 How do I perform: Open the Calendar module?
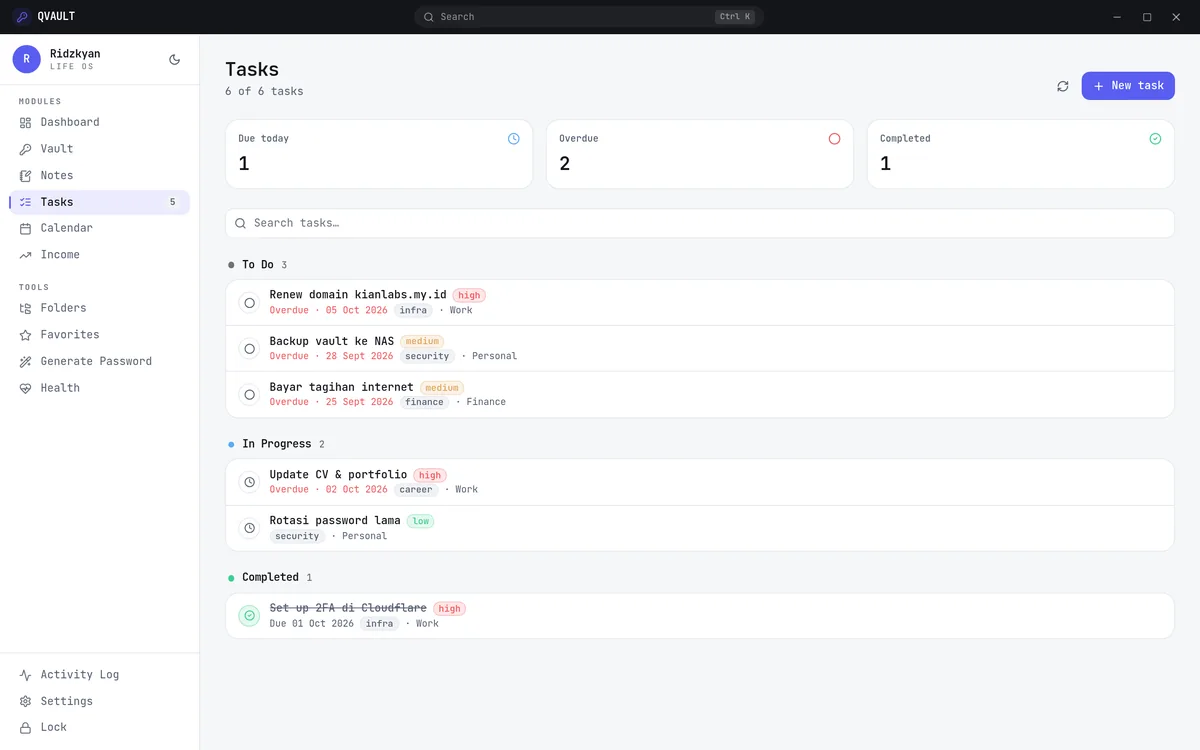point(100,228)
